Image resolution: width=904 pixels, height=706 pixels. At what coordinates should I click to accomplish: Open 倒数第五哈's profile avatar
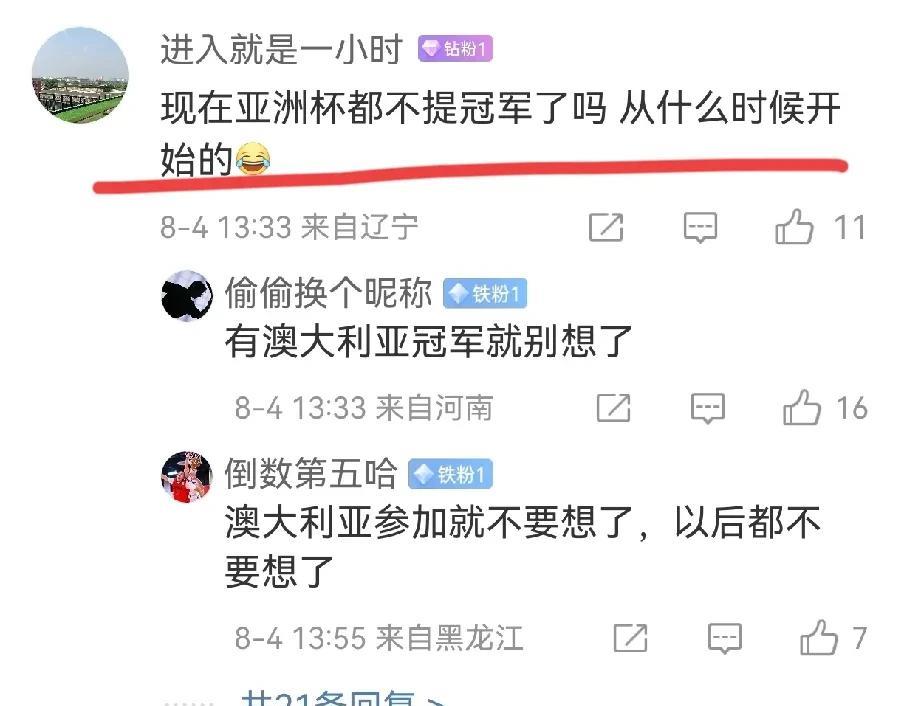[187, 477]
